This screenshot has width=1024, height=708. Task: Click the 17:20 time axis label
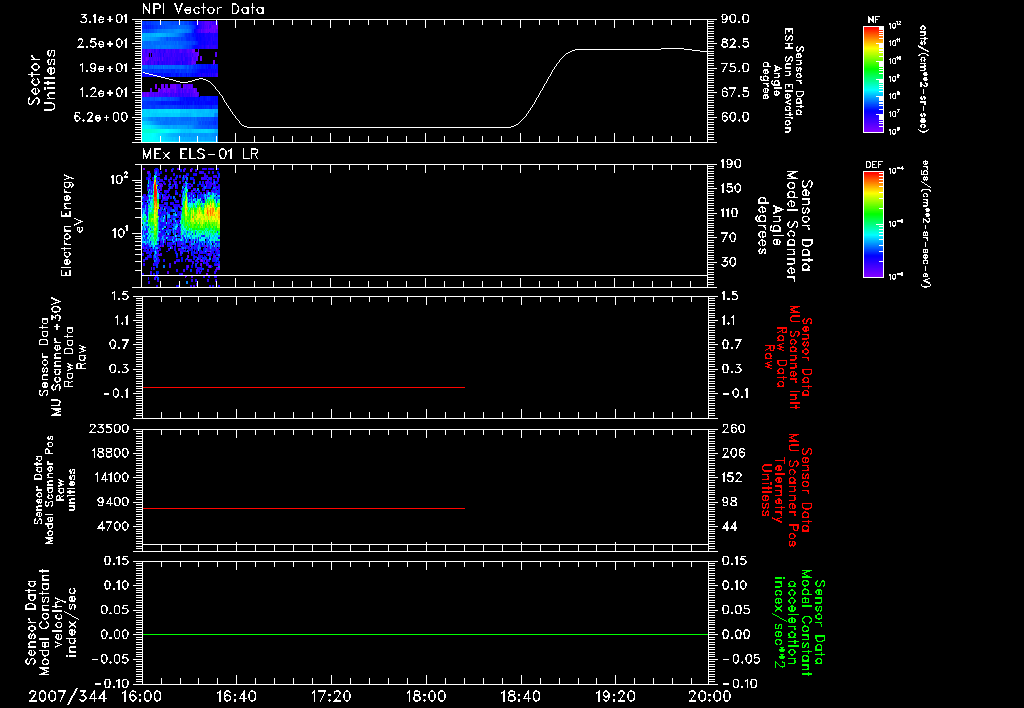[x=330, y=696]
